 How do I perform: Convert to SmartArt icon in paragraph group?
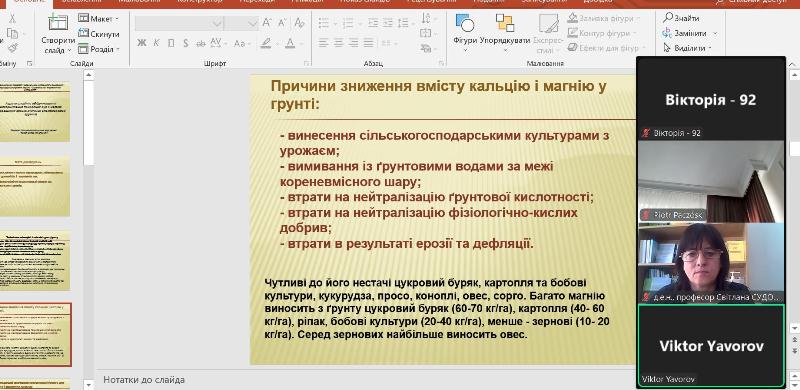[x=428, y=48]
